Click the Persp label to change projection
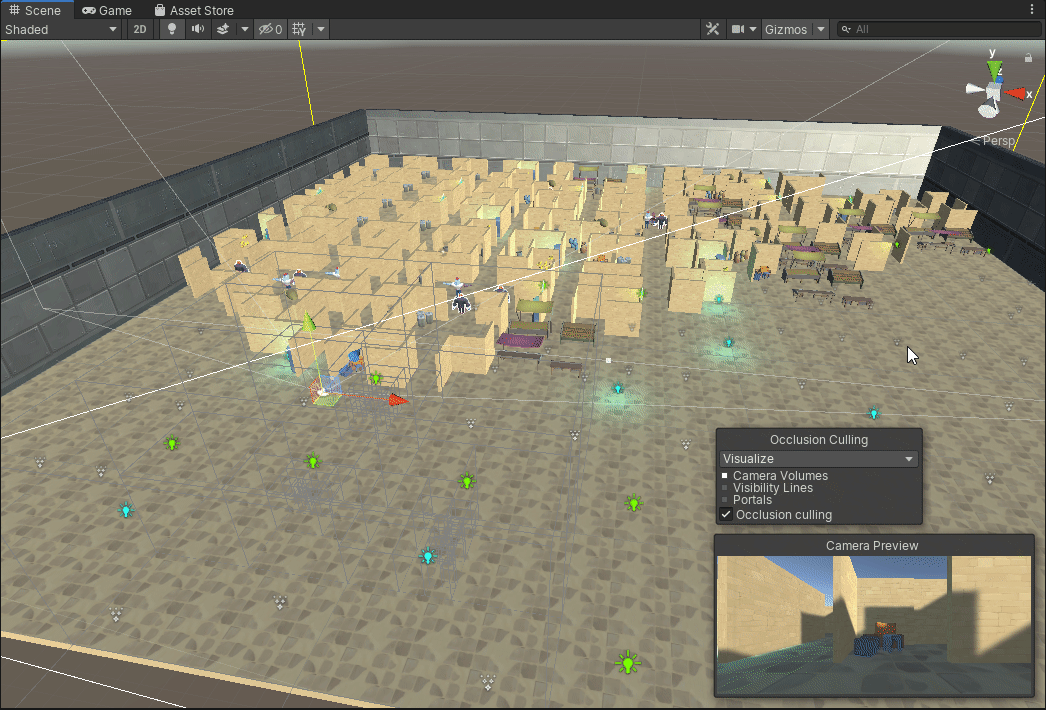The width and height of the screenshot is (1046, 710). tap(999, 141)
